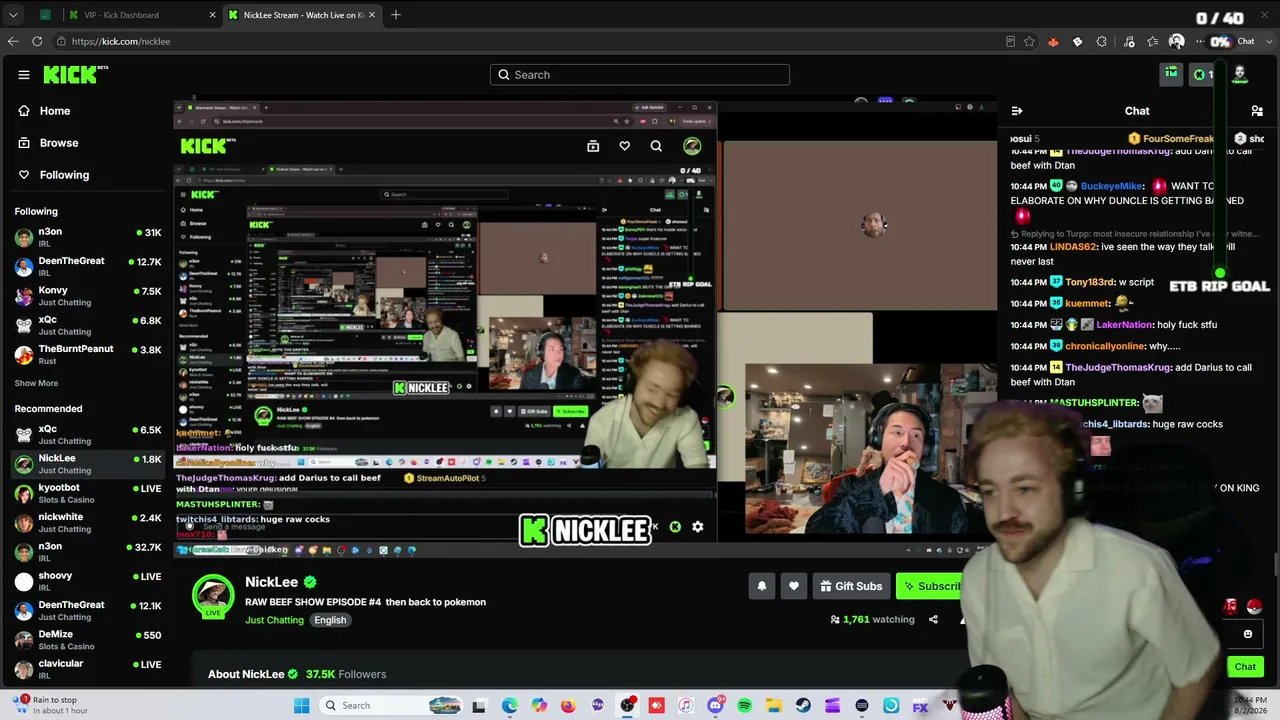Open n3on channel with 31K viewers
The height and width of the screenshot is (720, 1280).
(88, 237)
